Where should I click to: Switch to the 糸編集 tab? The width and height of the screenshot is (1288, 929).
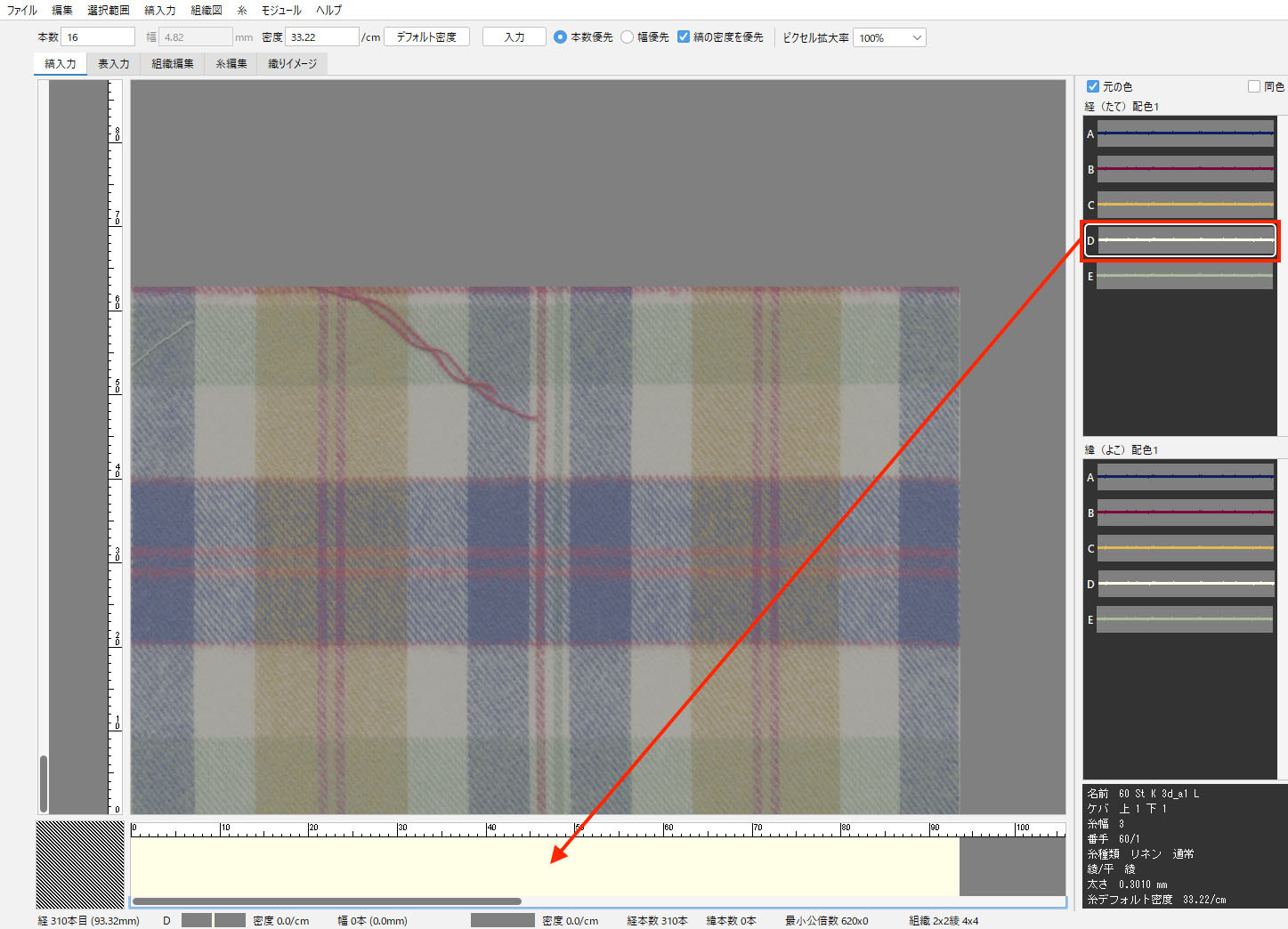231,64
